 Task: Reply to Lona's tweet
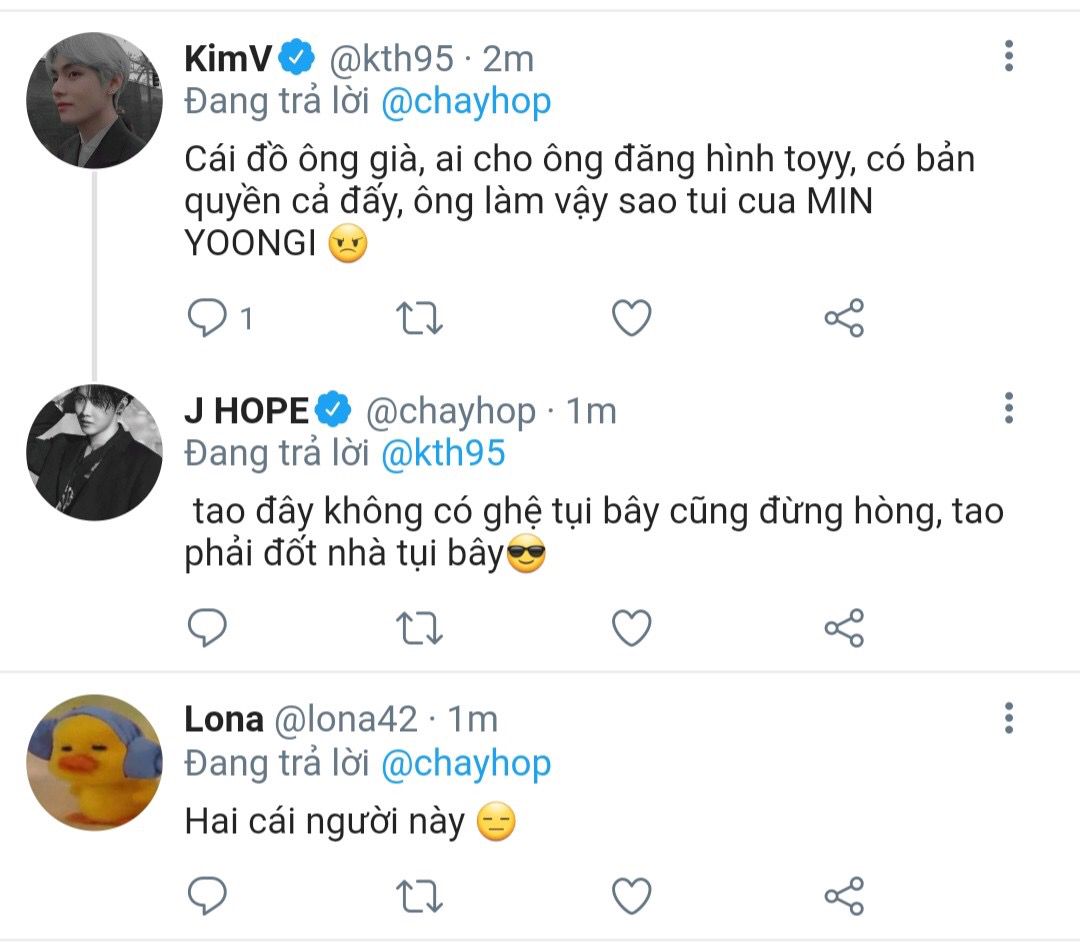click(x=207, y=896)
